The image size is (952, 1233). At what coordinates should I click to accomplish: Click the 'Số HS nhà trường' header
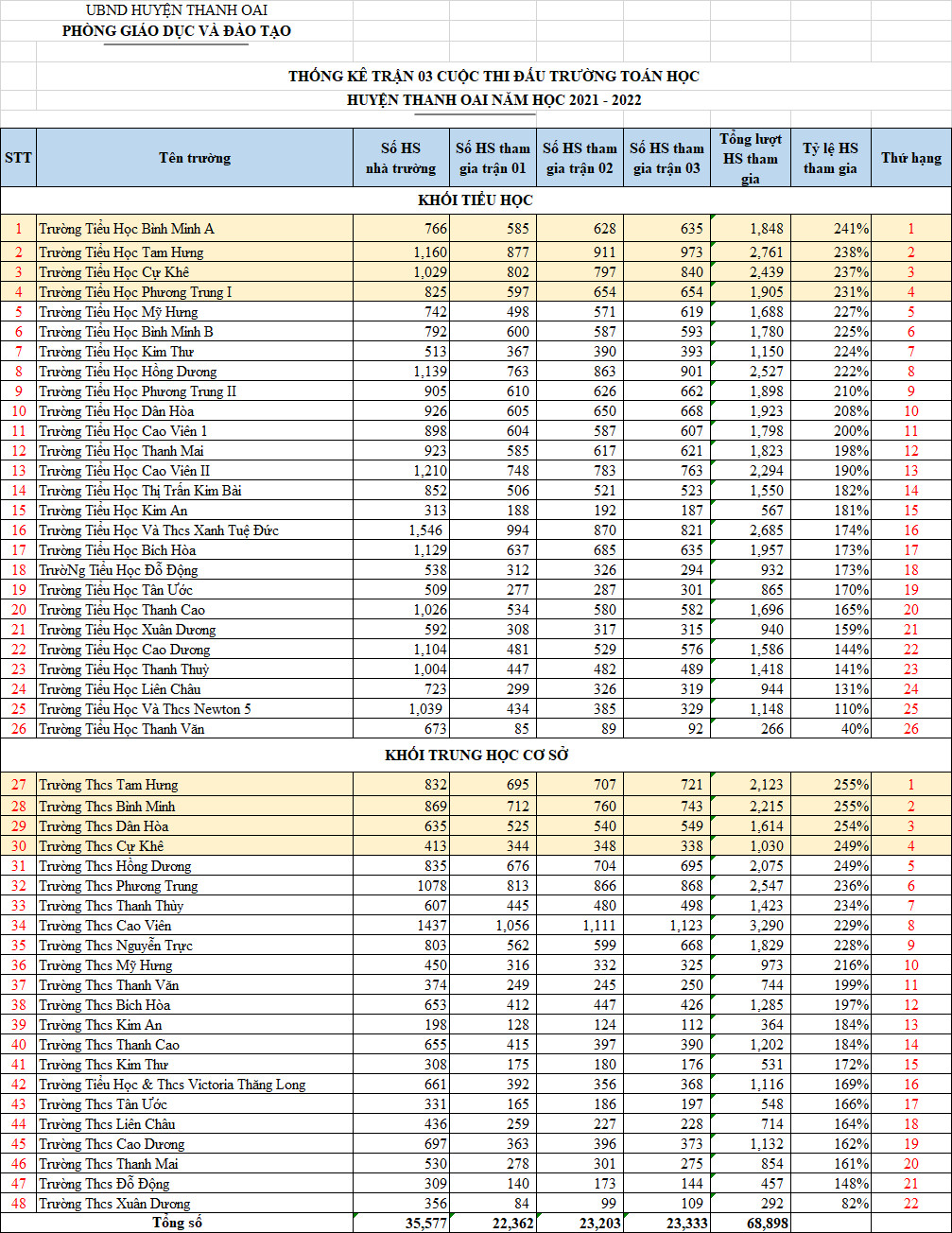[x=401, y=158]
